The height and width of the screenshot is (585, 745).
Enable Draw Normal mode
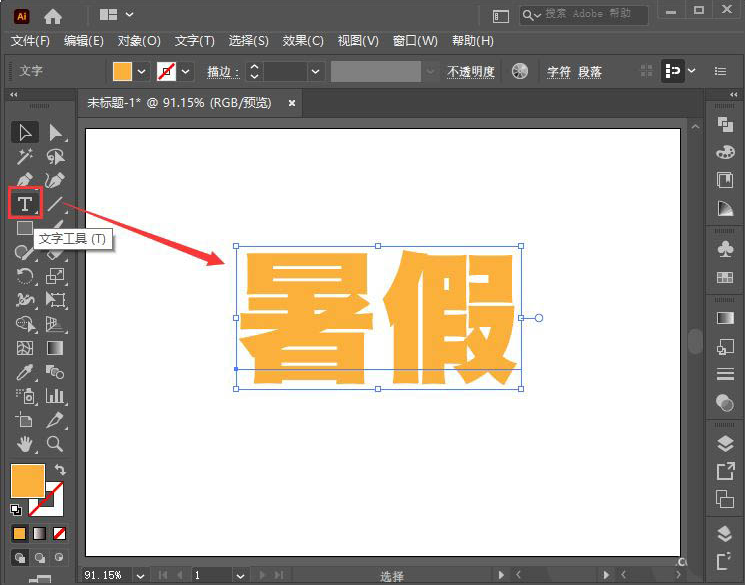[20, 557]
